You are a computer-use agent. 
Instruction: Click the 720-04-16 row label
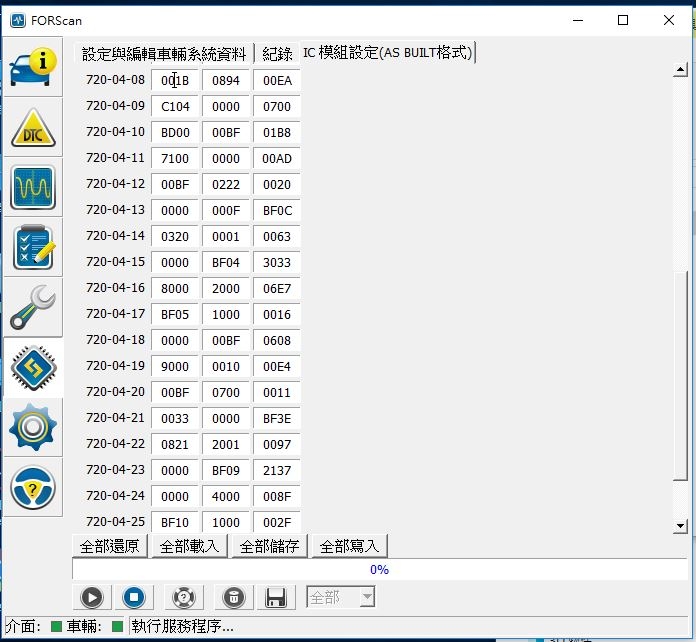115,288
